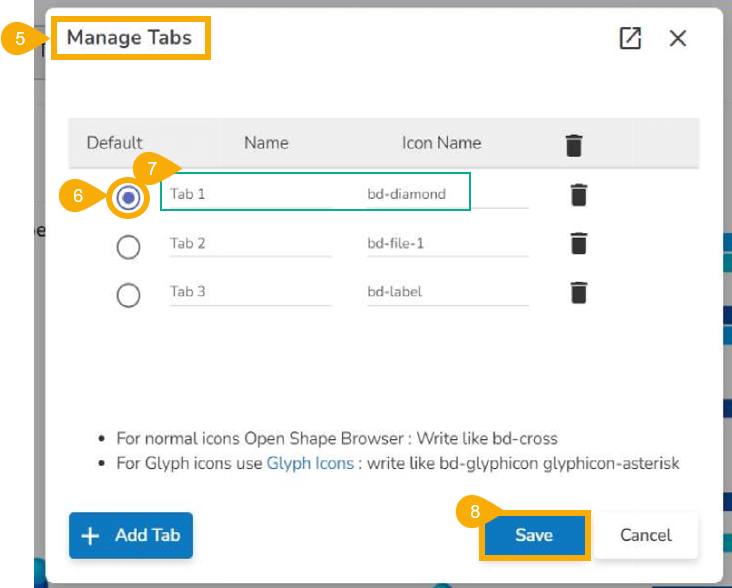
Task: Edit the bd-file-1 icon name field
Action: [x=446, y=243]
